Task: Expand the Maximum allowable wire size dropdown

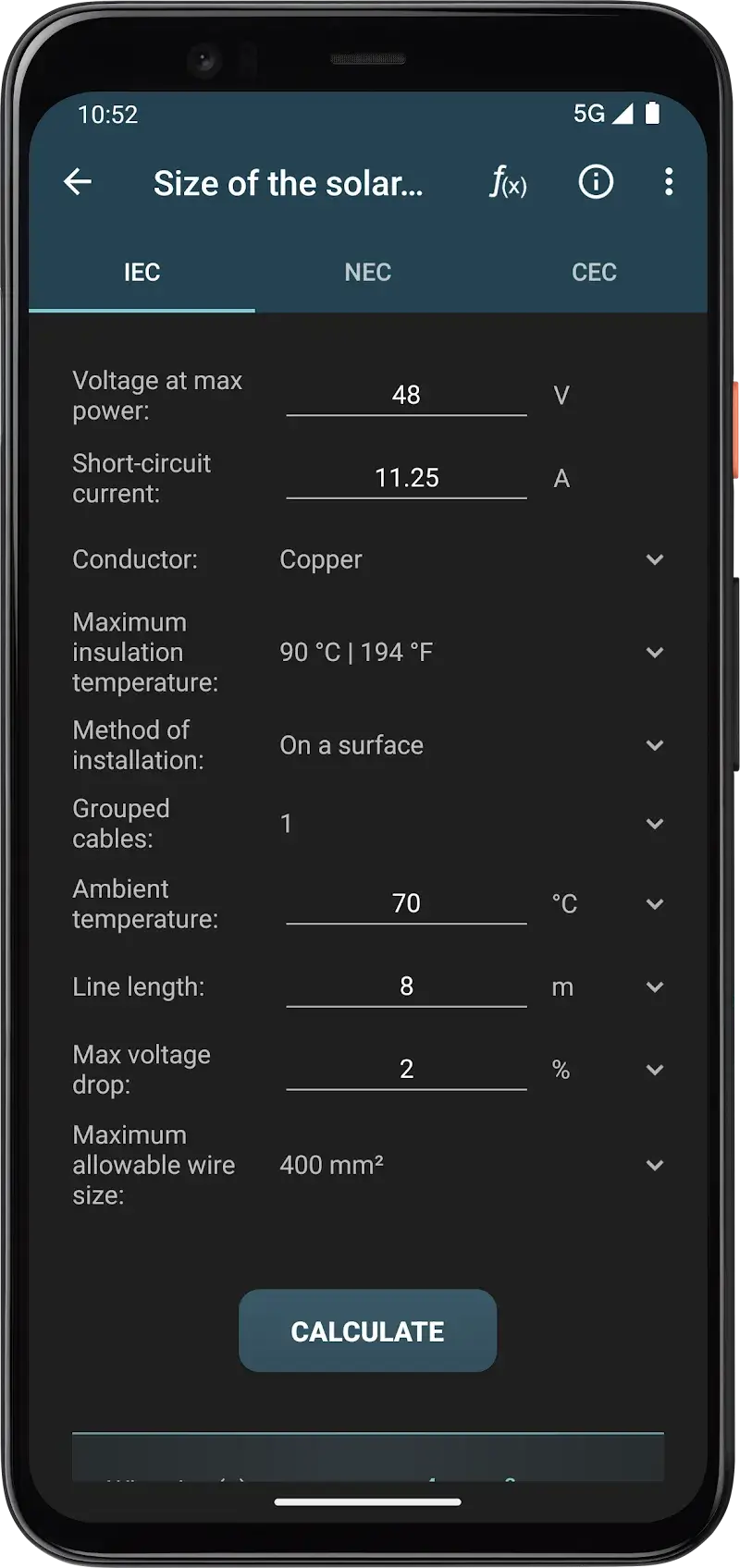Action: (655, 1166)
